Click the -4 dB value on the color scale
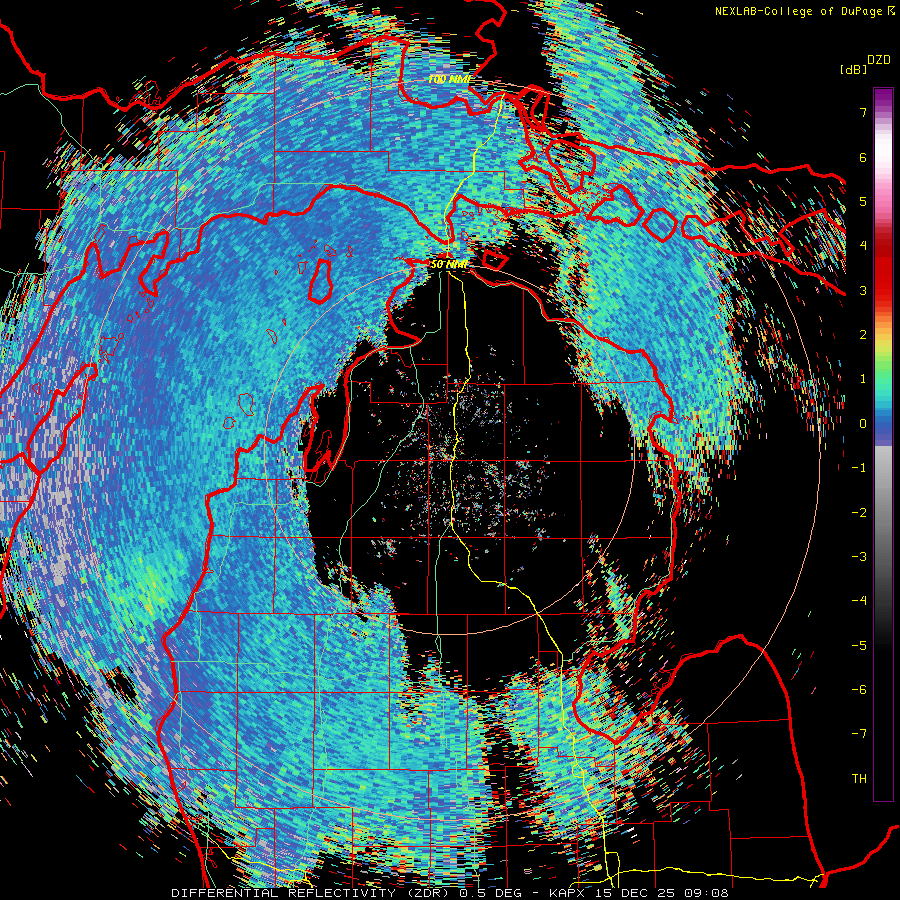Image resolution: width=900 pixels, height=900 pixels. 859,601
